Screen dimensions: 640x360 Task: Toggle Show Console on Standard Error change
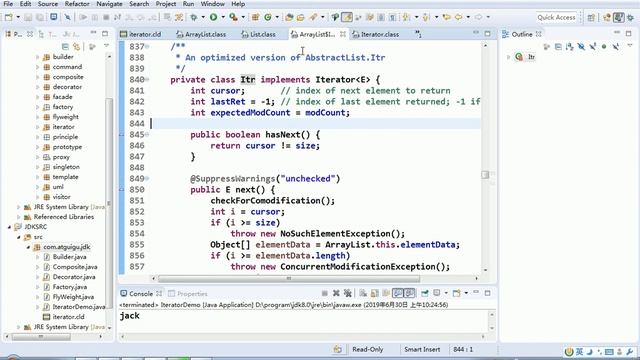point(409,293)
